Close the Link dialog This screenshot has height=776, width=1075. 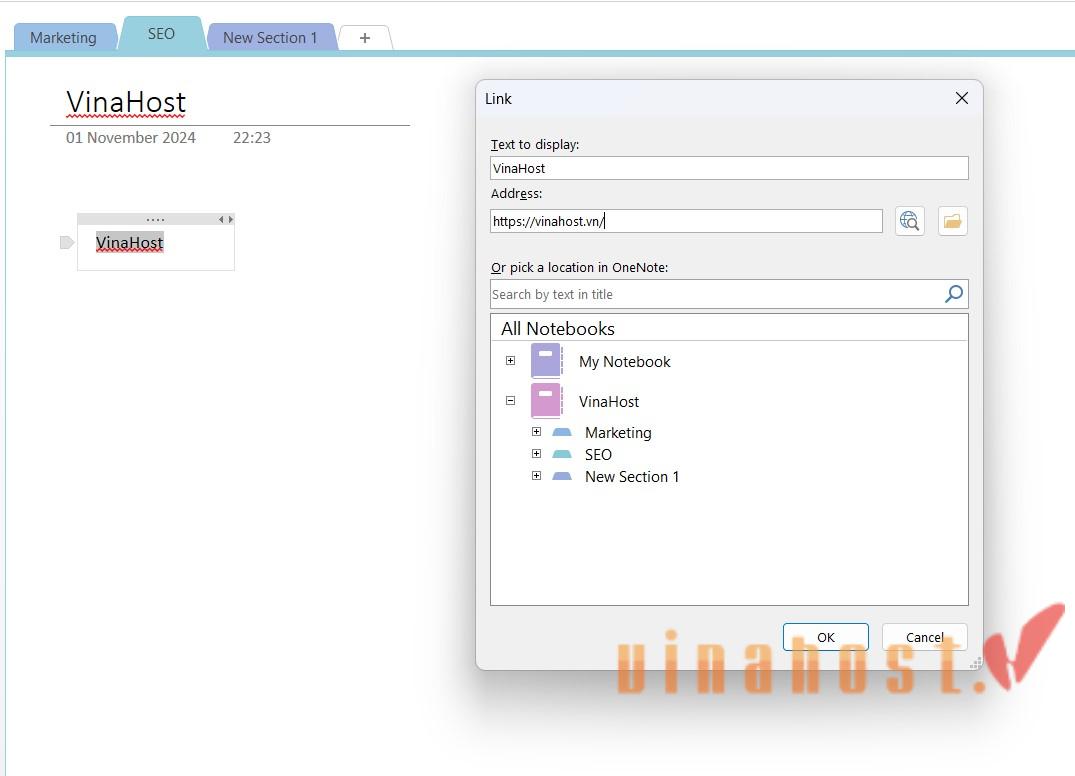tap(962, 99)
